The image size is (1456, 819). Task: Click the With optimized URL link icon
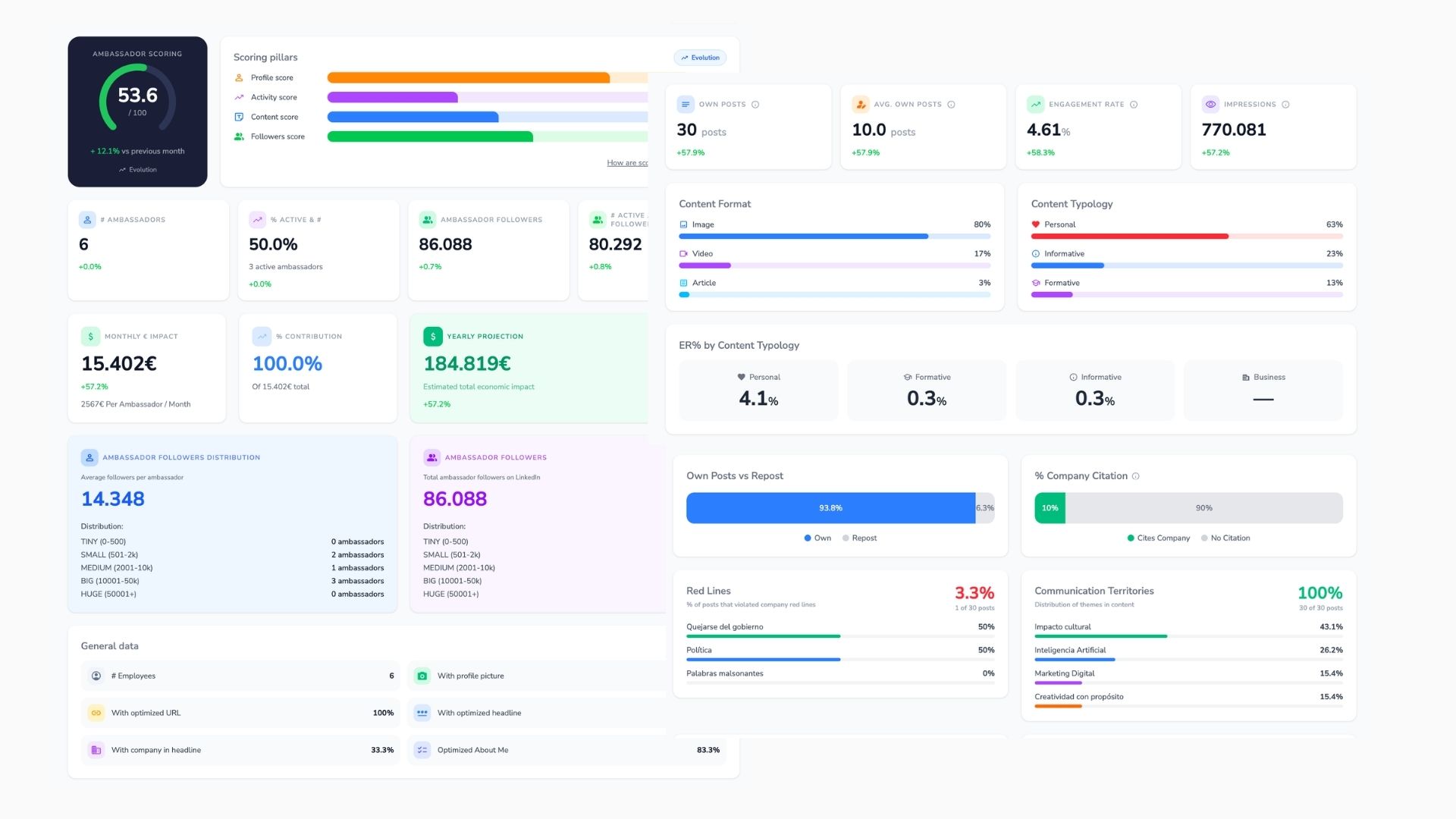[x=96, y=713]
